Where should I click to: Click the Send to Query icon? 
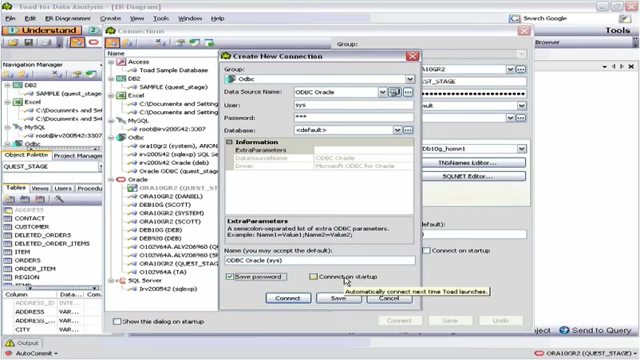coord(564,330)
